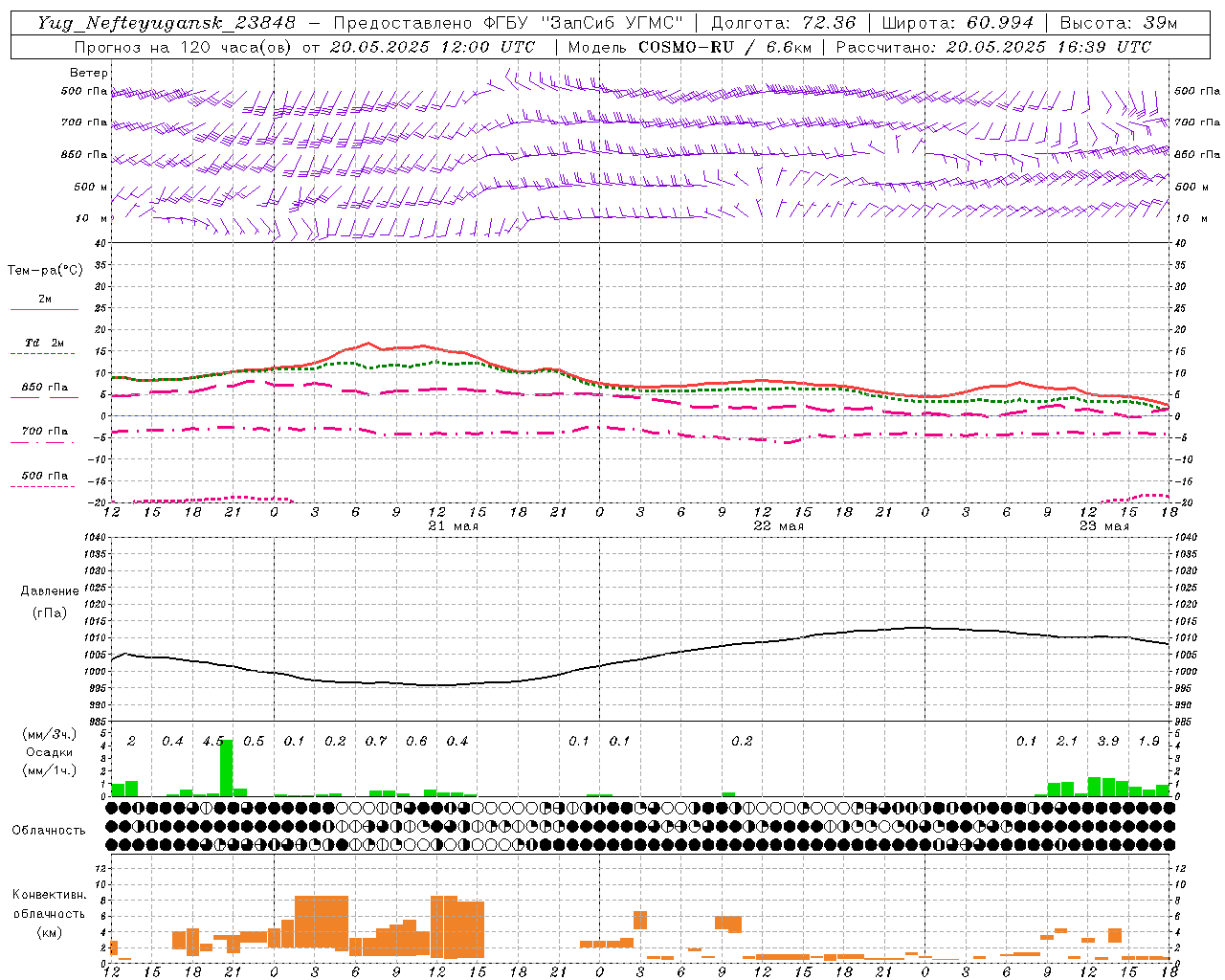Click the 2.1 precipitation value

[x=1067, y=741]
